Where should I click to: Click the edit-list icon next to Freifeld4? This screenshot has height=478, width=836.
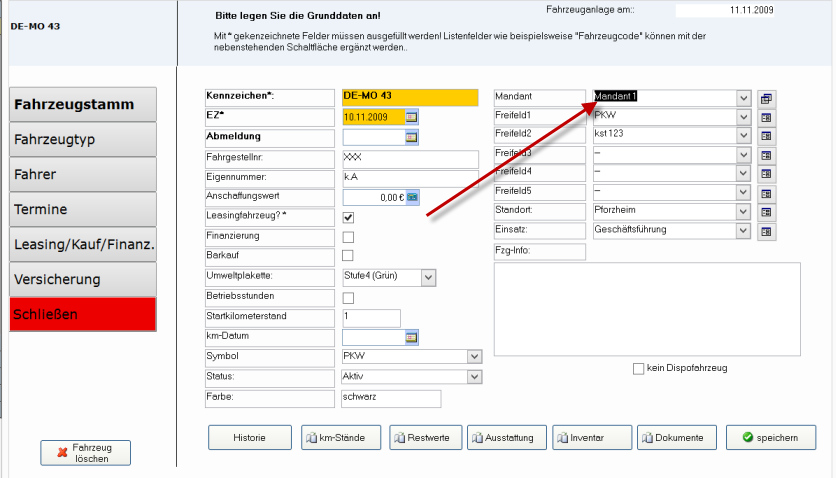(x=766, y=174)
